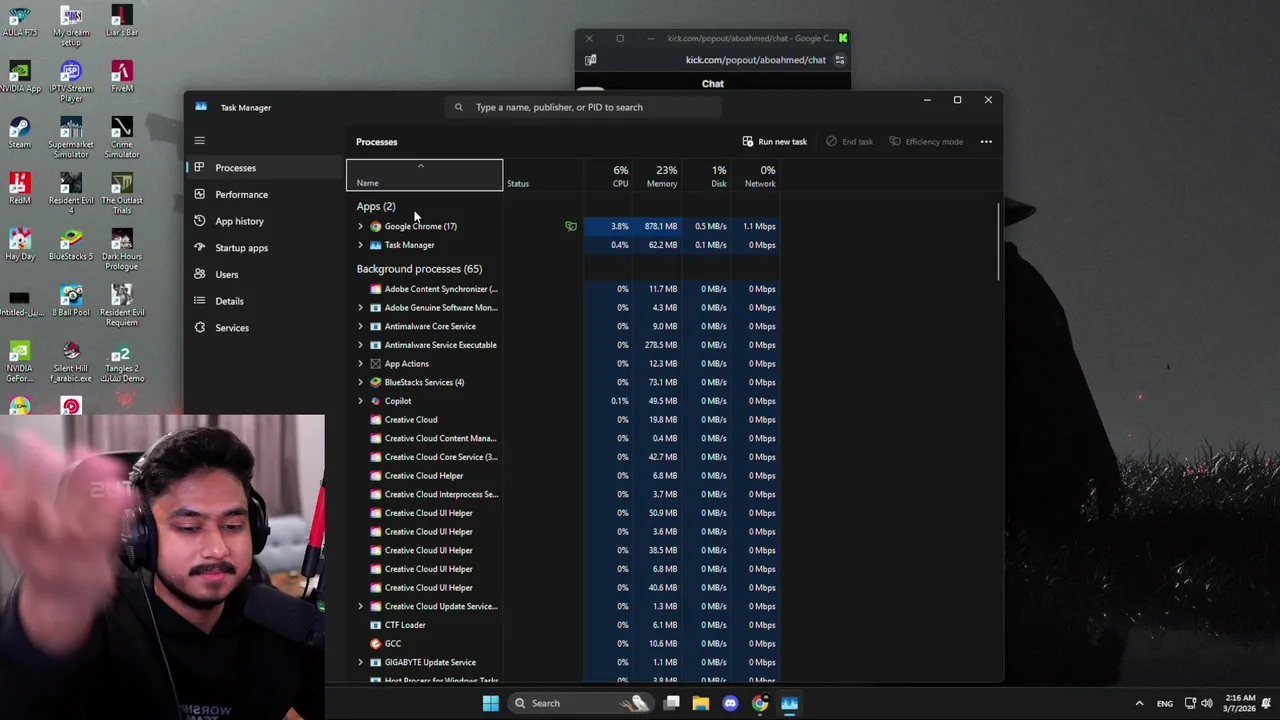
Task: Select the 8 Ball Pool desktop icon
Action: [70, 301]
